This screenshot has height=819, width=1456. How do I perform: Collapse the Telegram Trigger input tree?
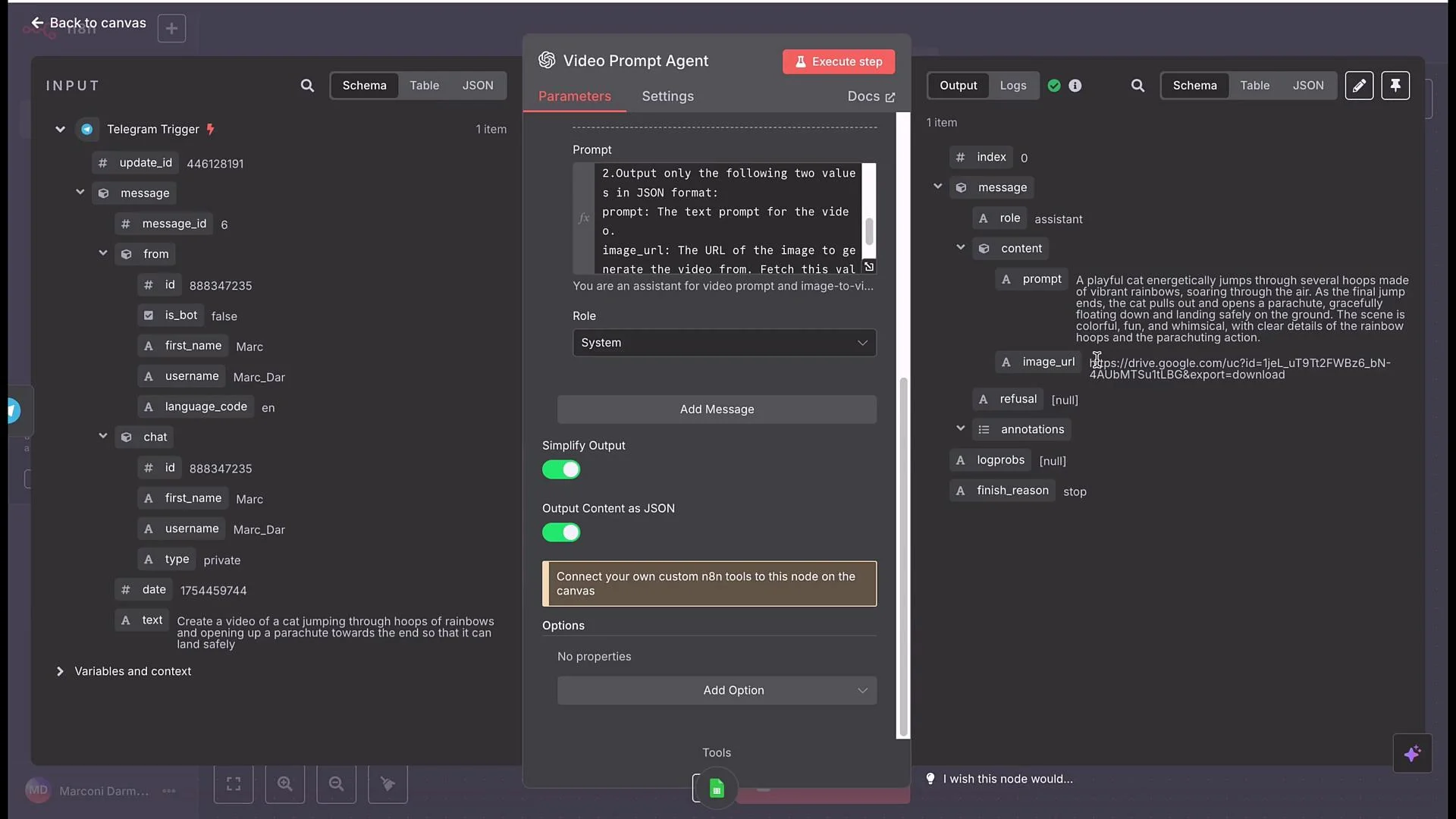[60, 130]
